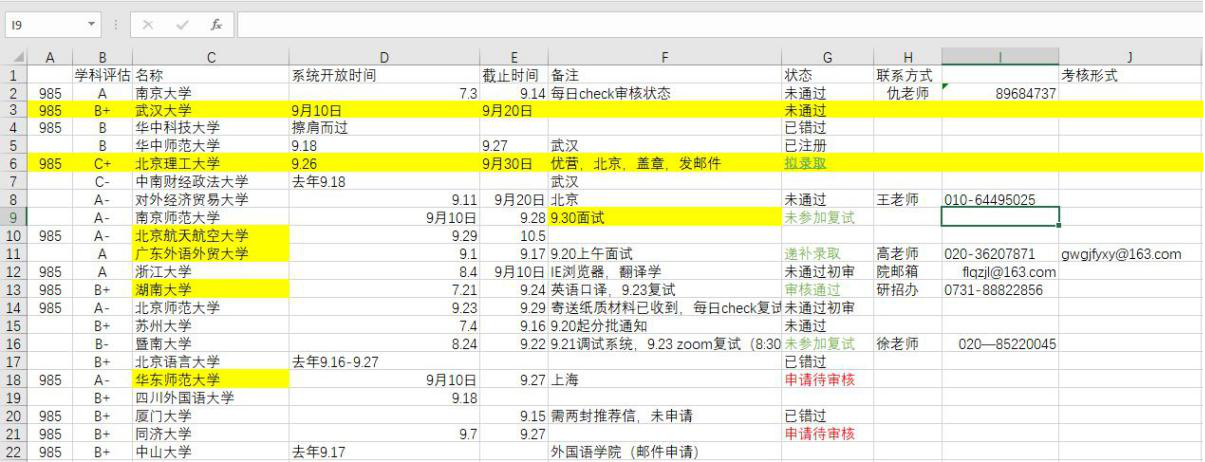1205x462 pixels.
Task: Select column D header
Action: tap(384, 59)
